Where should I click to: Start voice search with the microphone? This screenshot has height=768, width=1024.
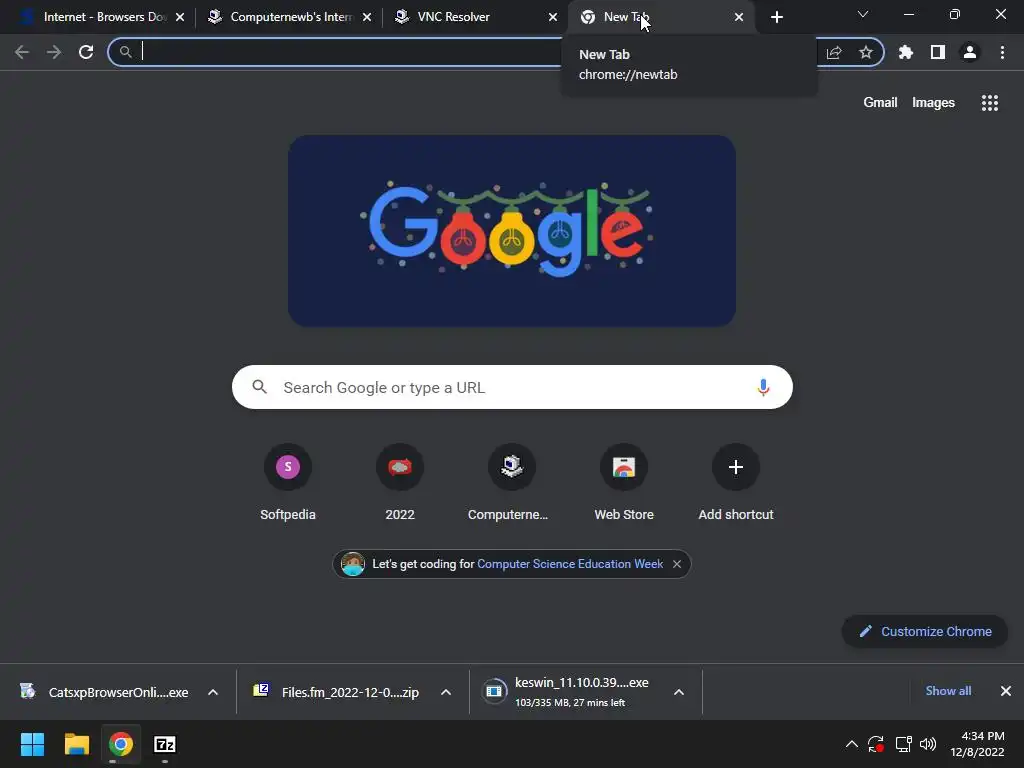click(763, 387)
